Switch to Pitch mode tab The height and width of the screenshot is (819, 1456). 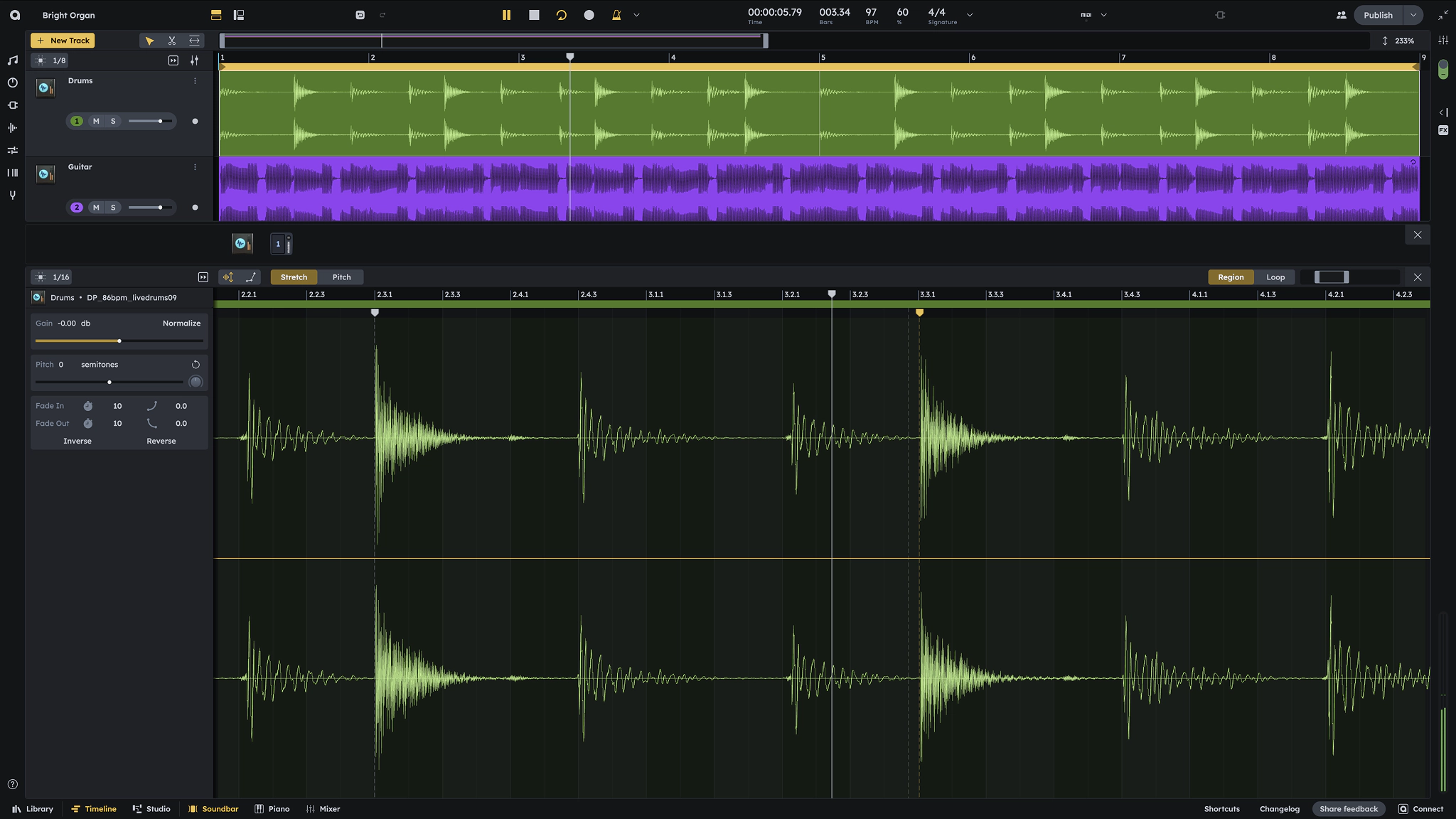pos(341,277)
